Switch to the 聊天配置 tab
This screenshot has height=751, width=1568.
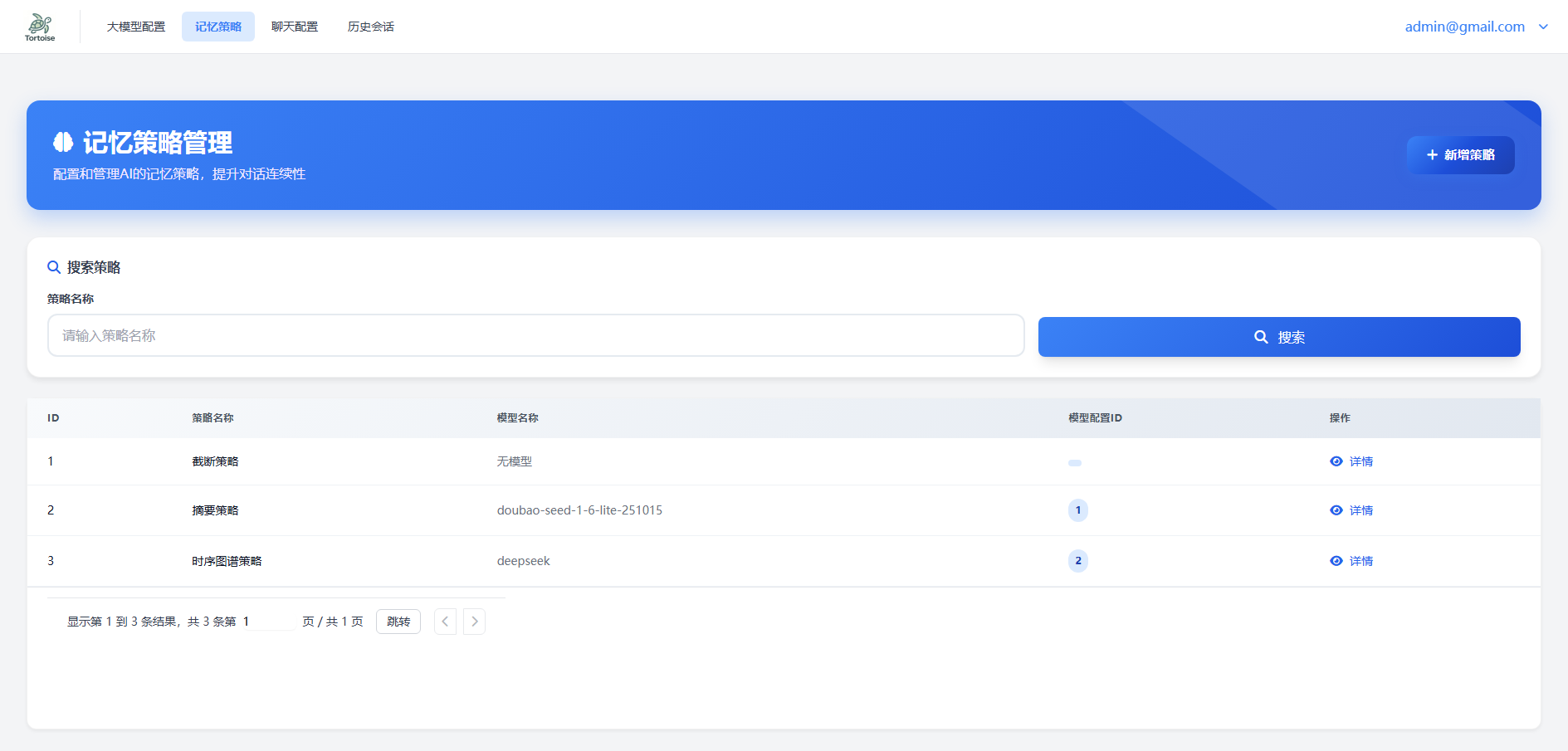(295, 27)
